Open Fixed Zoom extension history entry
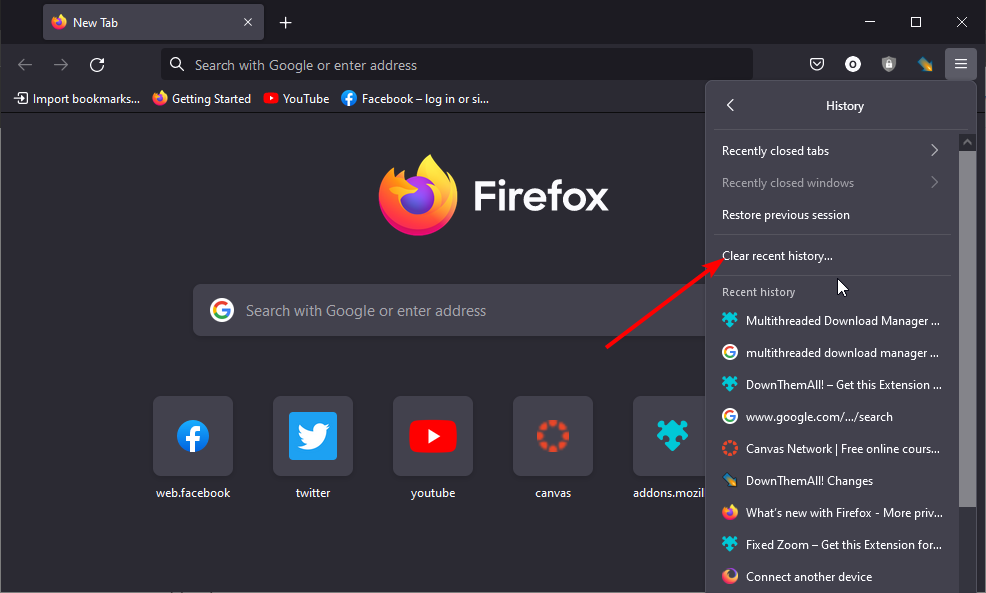 [x=832, y=545]
